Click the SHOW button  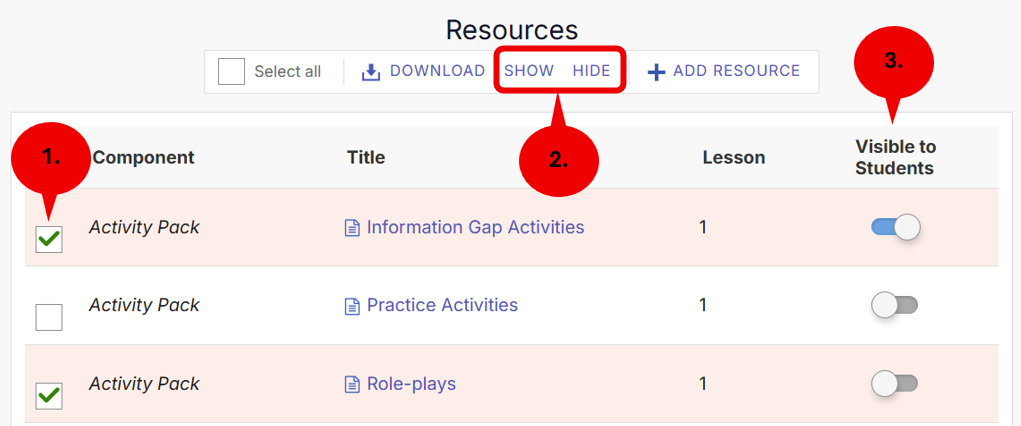[x=529, y=71]
